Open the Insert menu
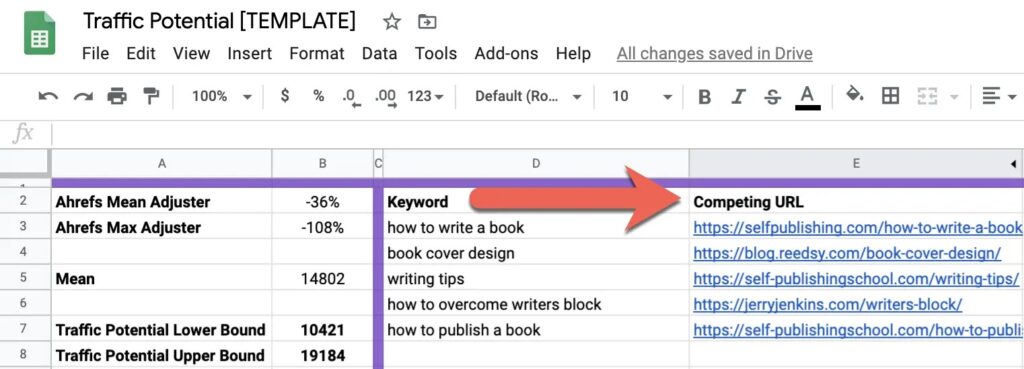Viewport: 1024px width, 369px height. pos(249,54)
